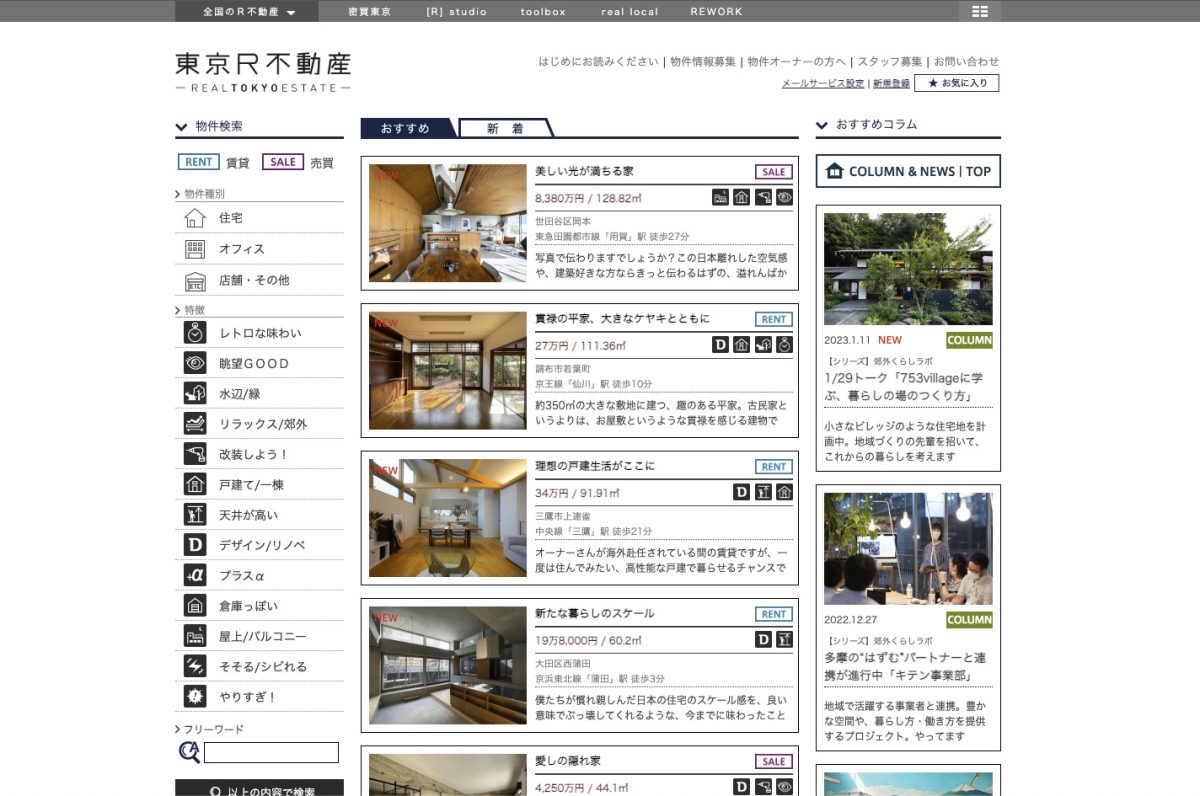Open the スタッフ募集 link
This screenshot has height=796, width=1200.
click(891, 60)
